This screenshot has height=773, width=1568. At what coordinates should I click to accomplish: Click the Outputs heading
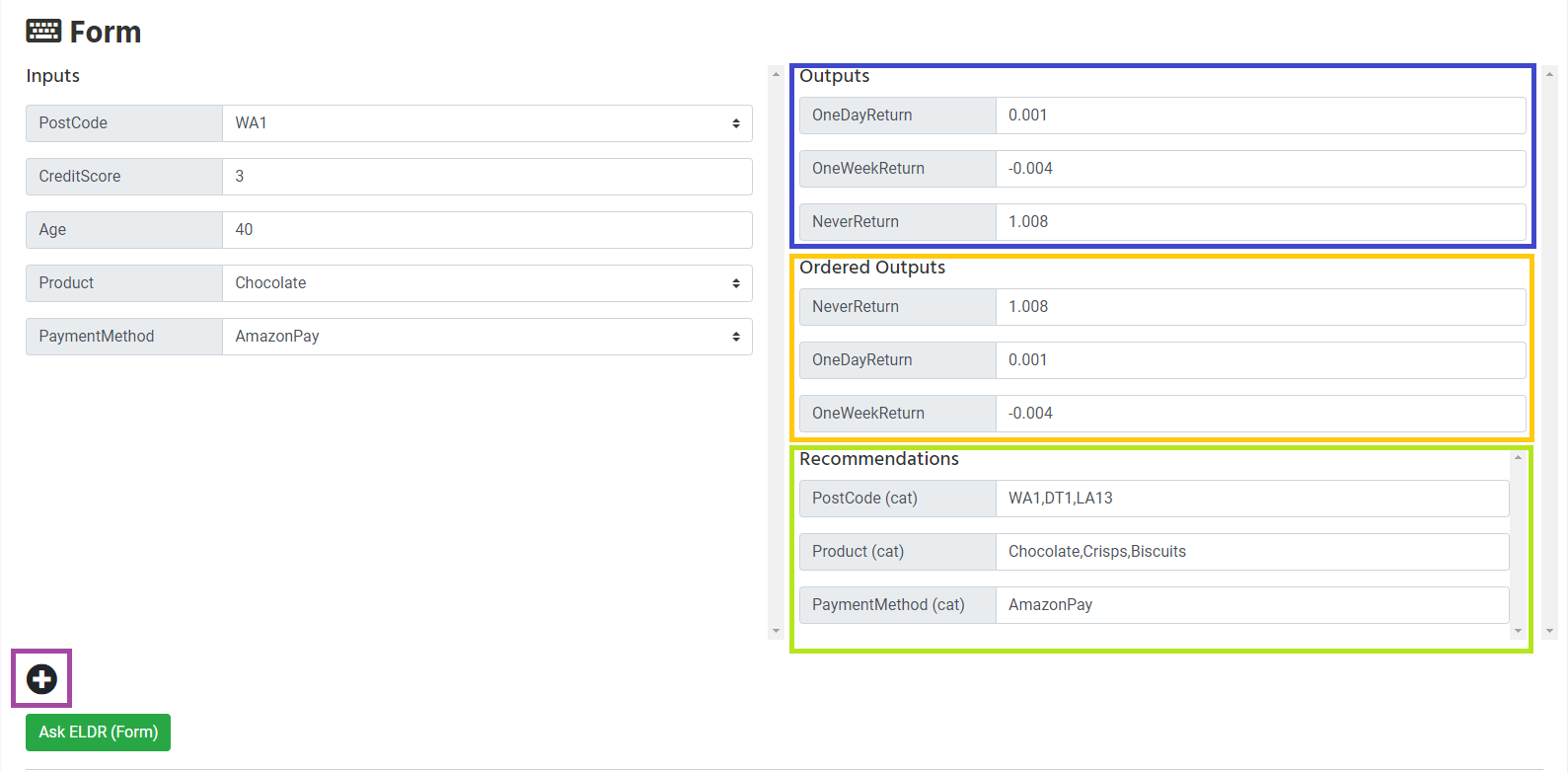pos(835,76)
